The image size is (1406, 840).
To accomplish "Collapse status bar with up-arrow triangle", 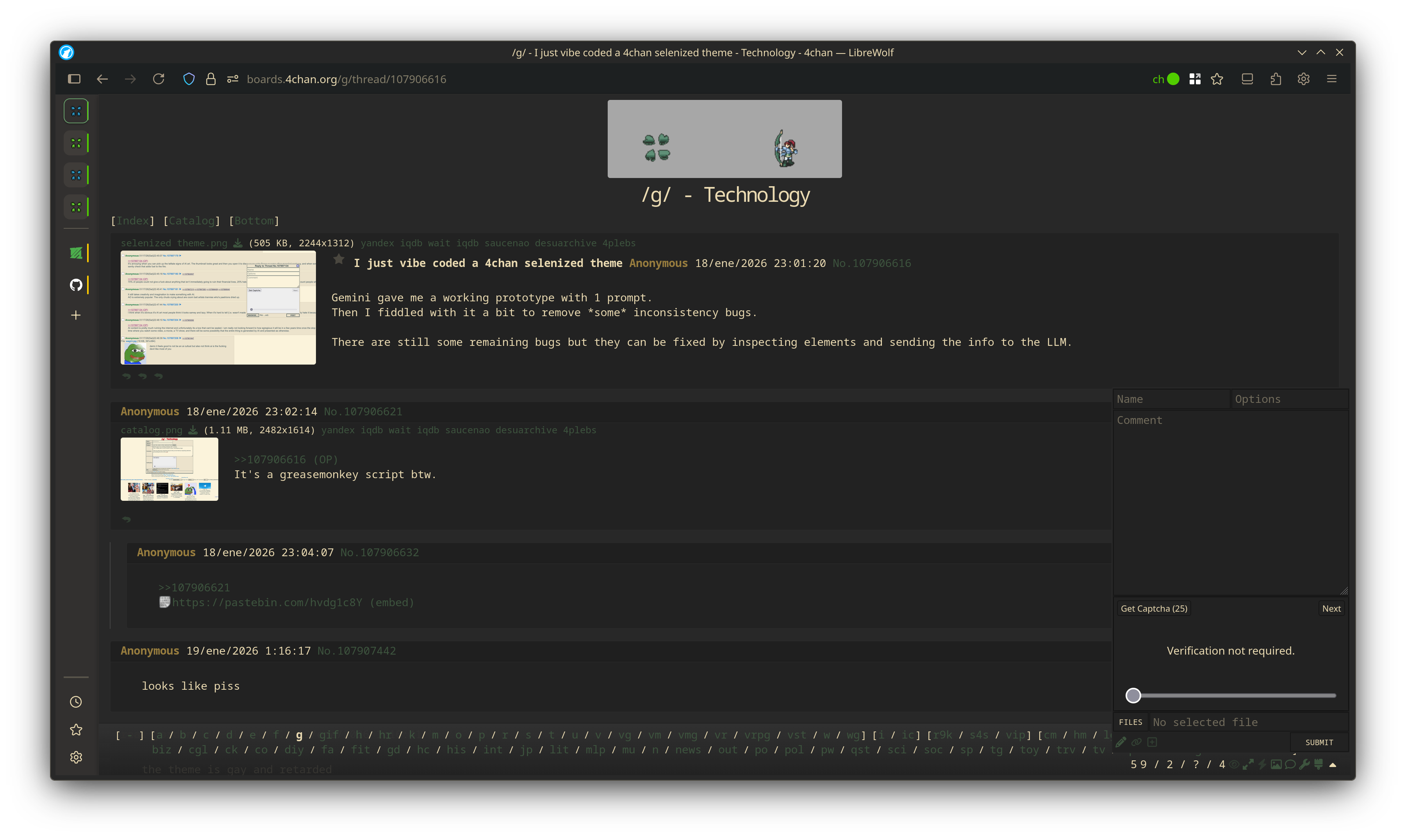I will click(1333, 765).
